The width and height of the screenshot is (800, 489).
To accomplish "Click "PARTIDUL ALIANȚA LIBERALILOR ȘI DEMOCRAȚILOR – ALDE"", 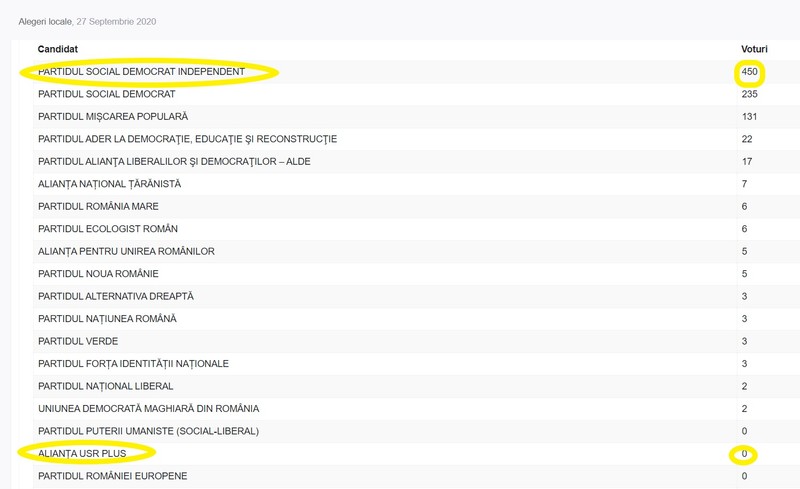I will 174,161.
